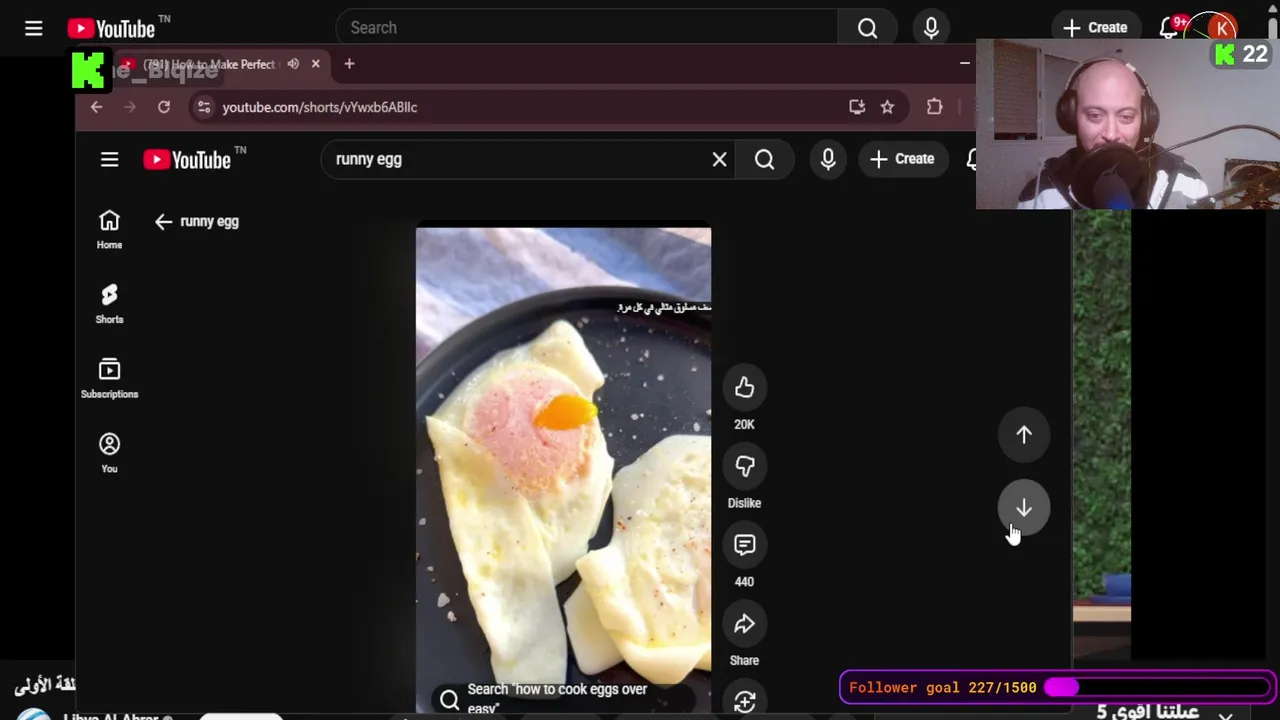Open Subscriptions in sidebar
The image size is (1280, 720).
110,379
